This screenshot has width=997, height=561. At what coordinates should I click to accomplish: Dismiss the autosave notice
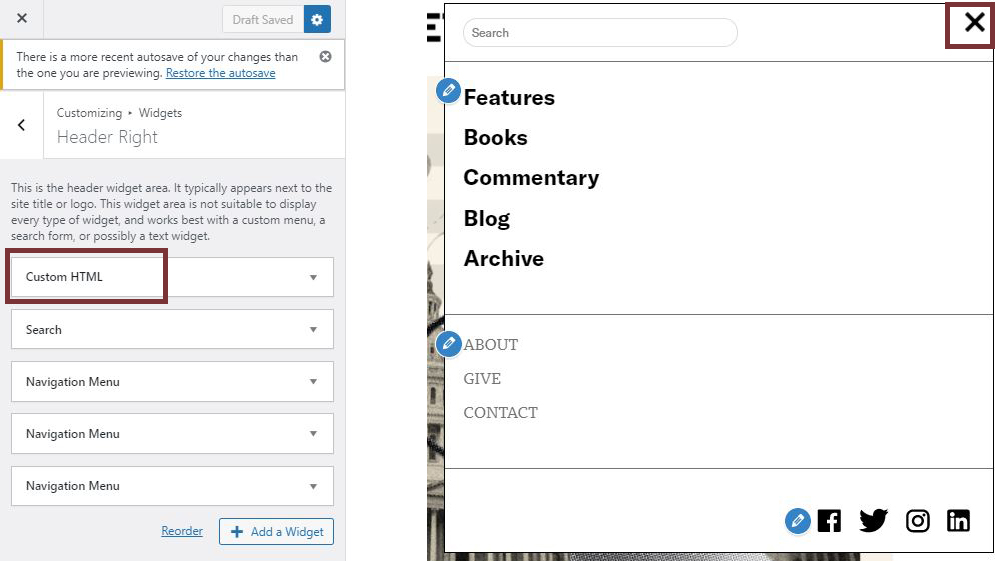coord(325,57)
